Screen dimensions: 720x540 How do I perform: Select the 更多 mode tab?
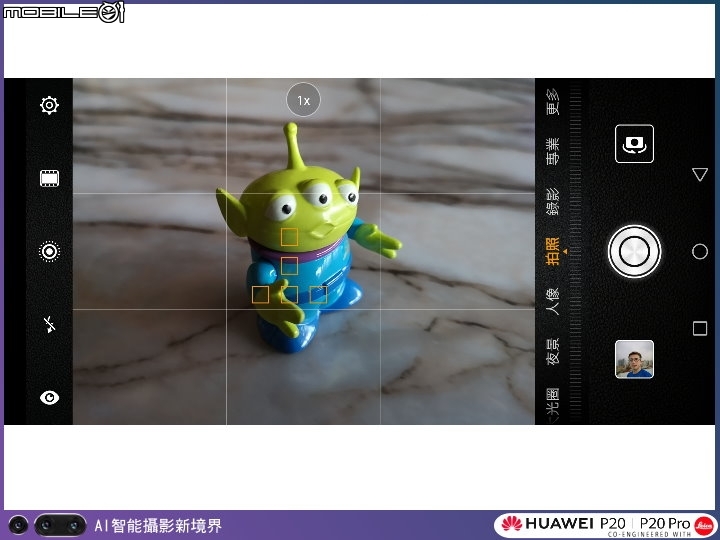[x=553, y=101]
